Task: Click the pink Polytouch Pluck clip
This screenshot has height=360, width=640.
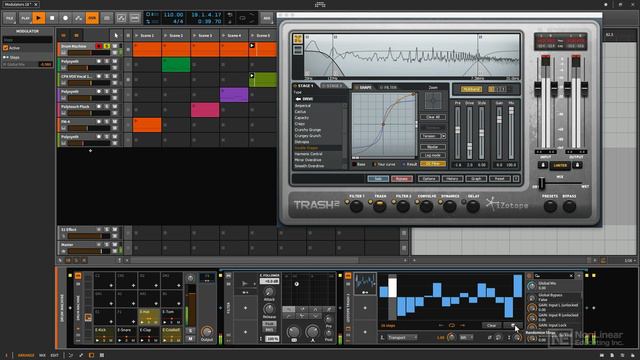Action: pos(205,110)
